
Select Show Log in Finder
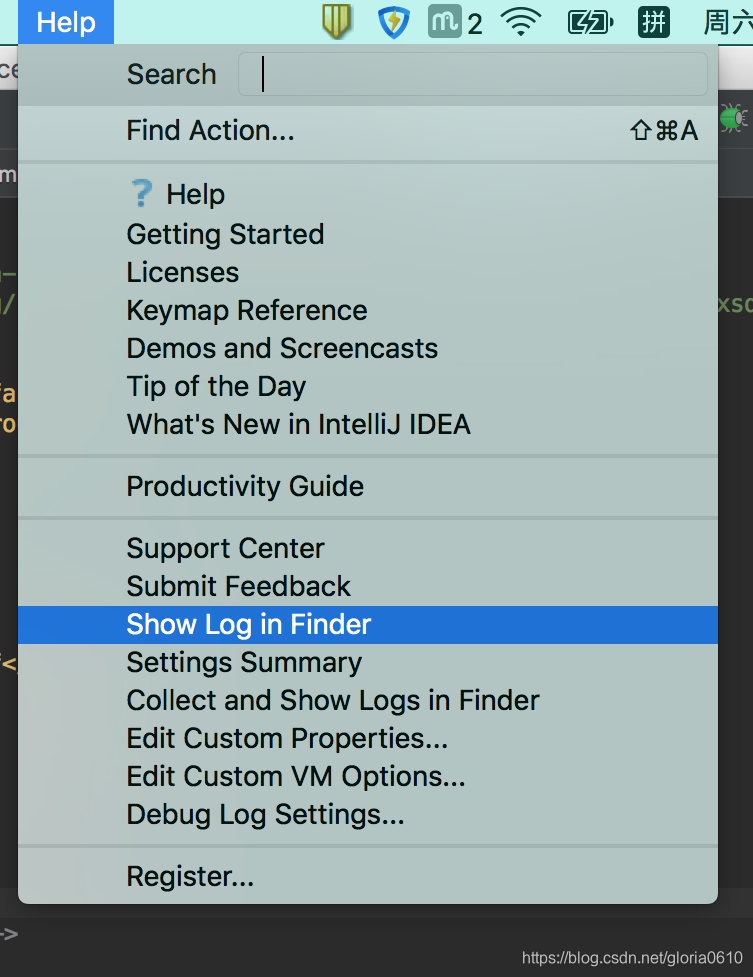(x=248, y=624)
